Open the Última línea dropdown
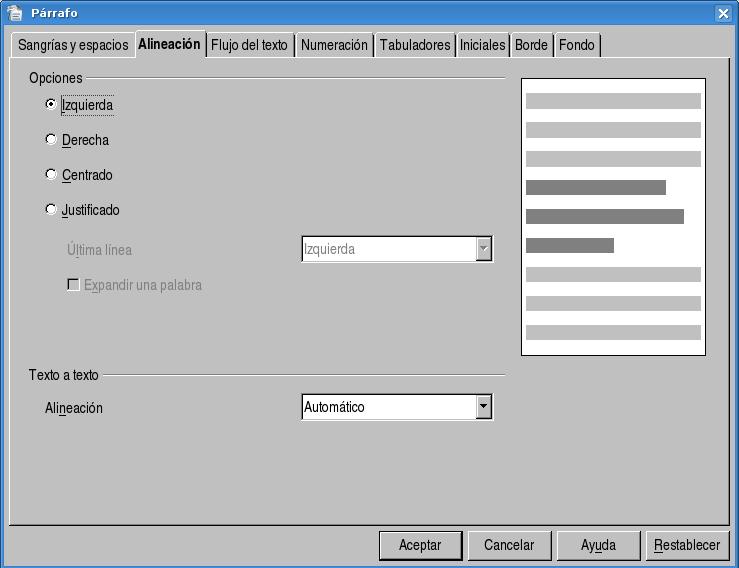739x568 pixels. coord(484,249)
